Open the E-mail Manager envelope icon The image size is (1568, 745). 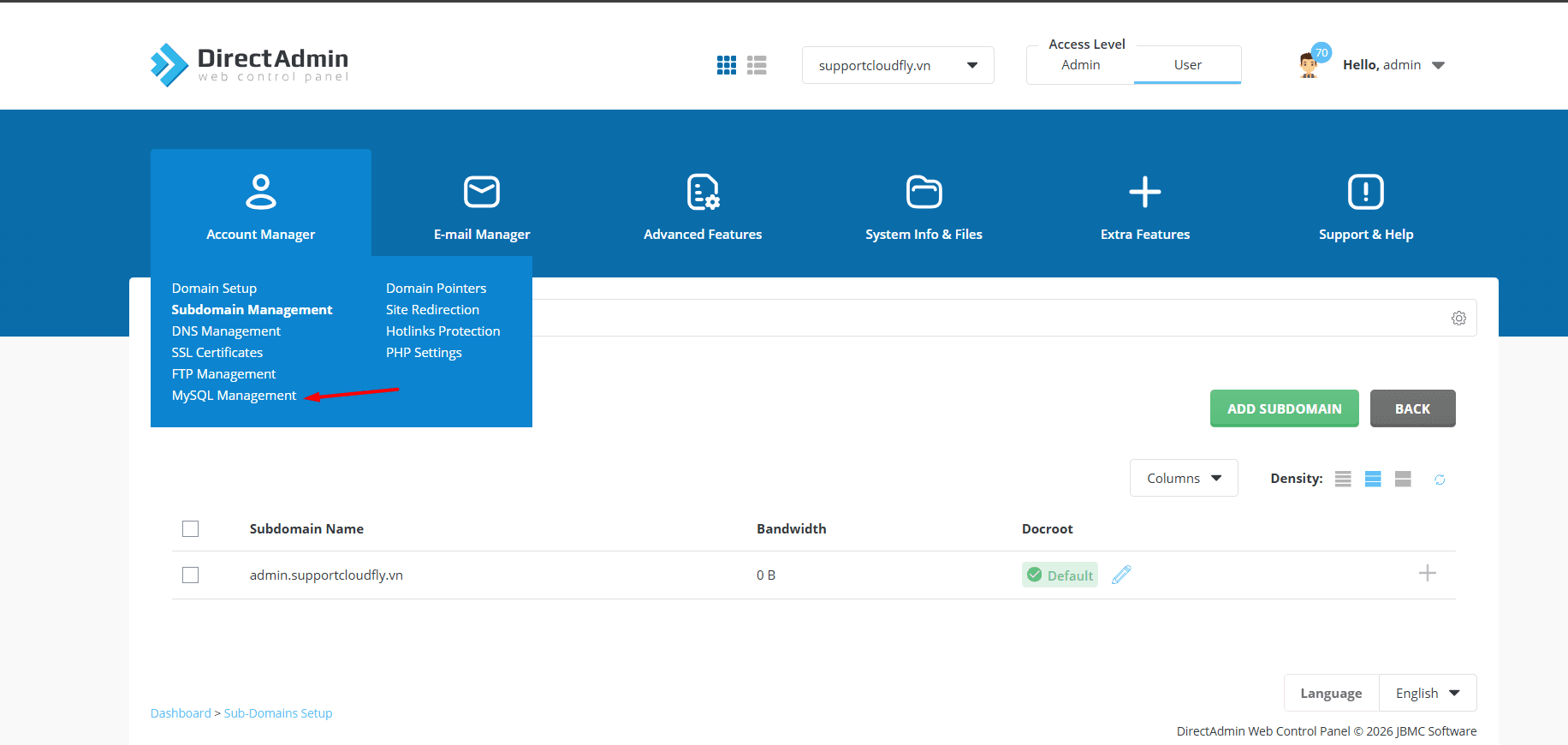point(482,192)
